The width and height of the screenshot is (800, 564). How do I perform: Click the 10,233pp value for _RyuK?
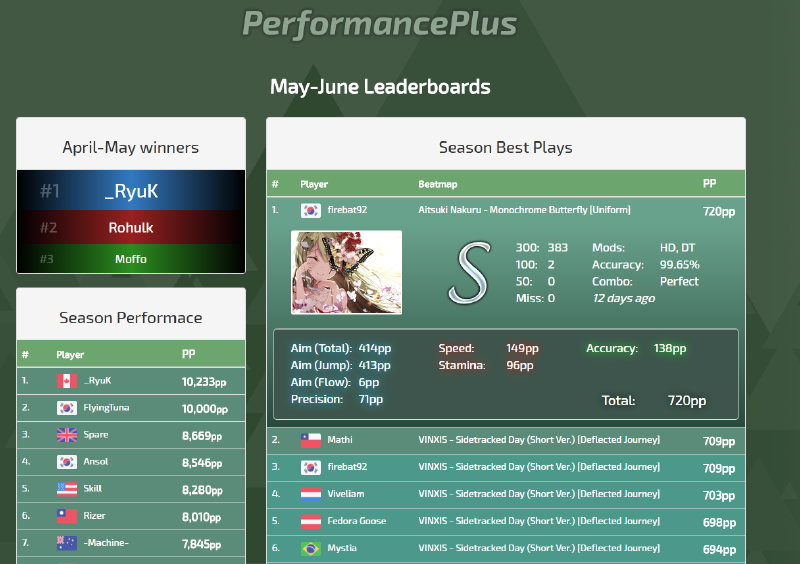click(204, 382)
